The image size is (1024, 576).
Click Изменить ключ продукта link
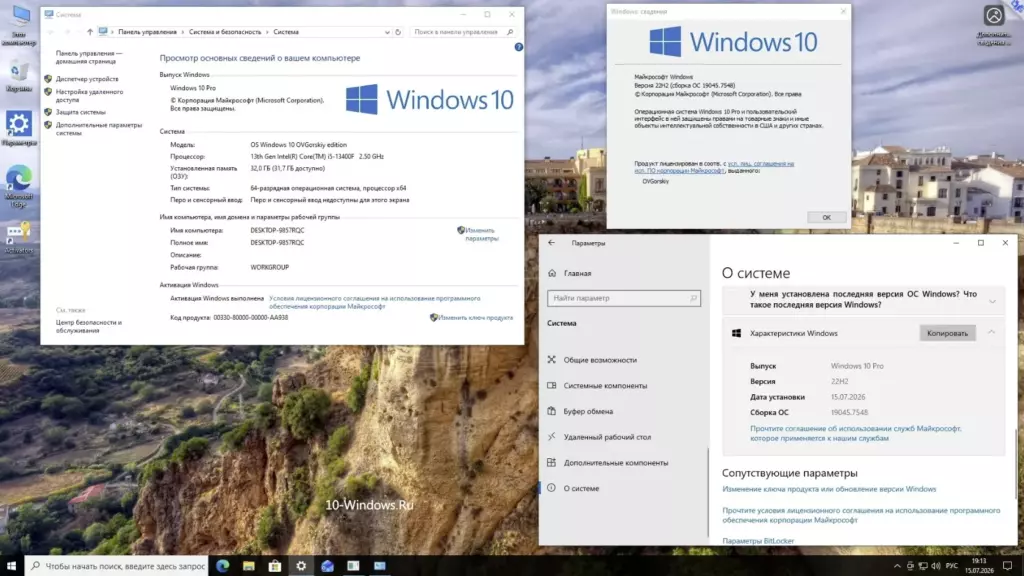(475, 318)
